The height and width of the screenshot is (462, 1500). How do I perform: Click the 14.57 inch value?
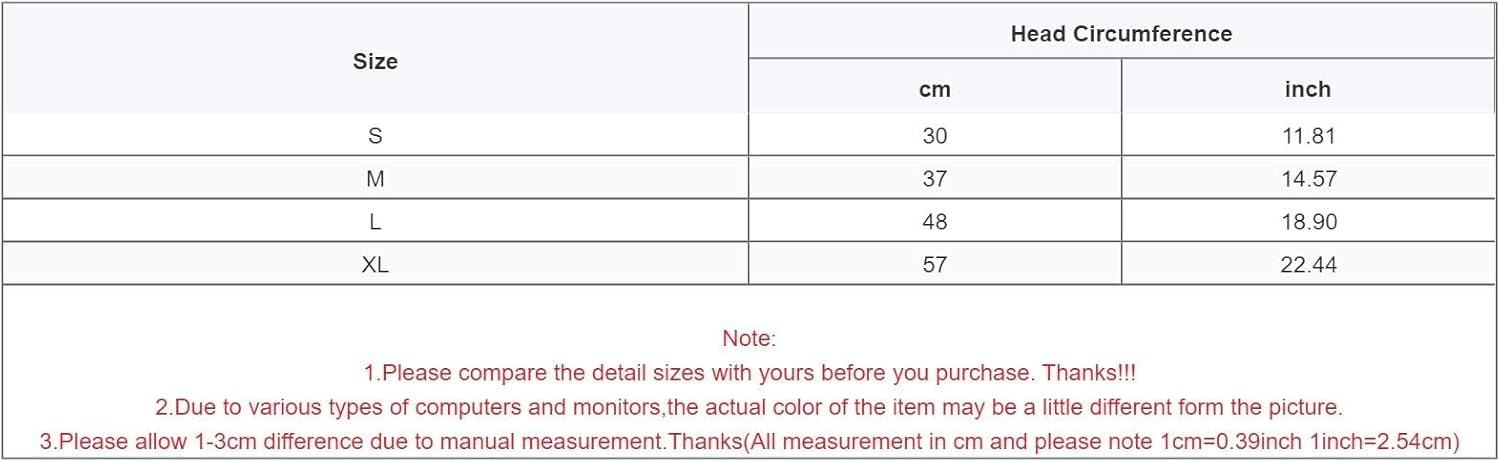[1309, 179]
